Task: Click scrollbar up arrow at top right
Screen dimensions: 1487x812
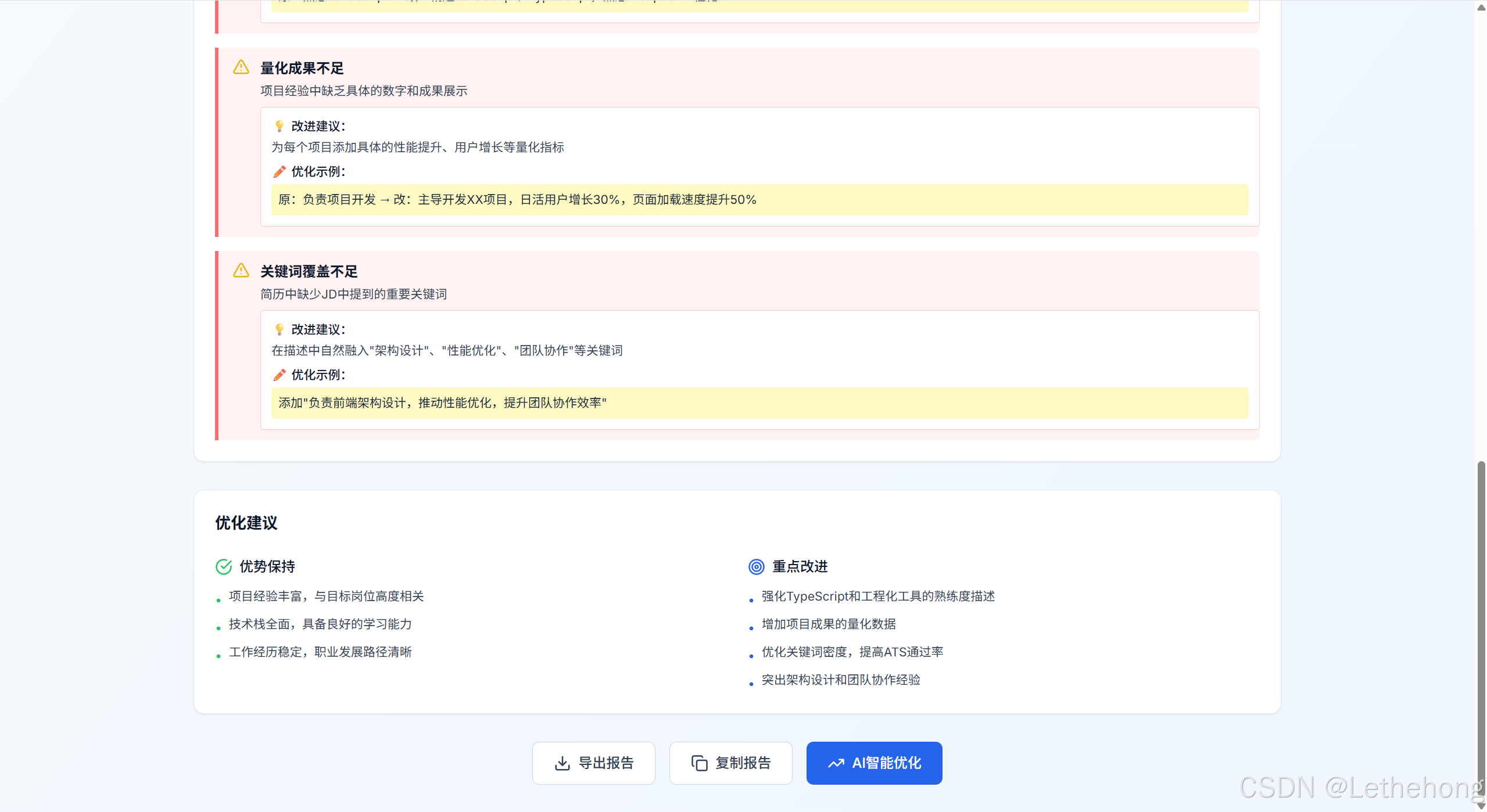Action: click(1481, 7)
